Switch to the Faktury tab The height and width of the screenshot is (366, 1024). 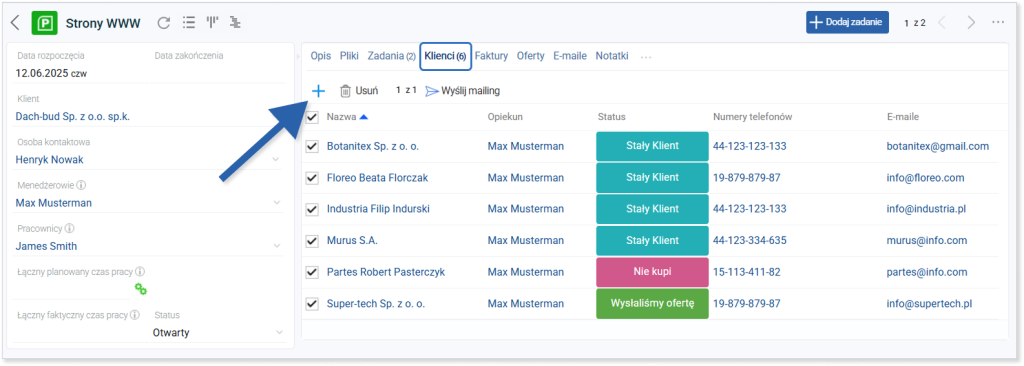coord(491,56)
